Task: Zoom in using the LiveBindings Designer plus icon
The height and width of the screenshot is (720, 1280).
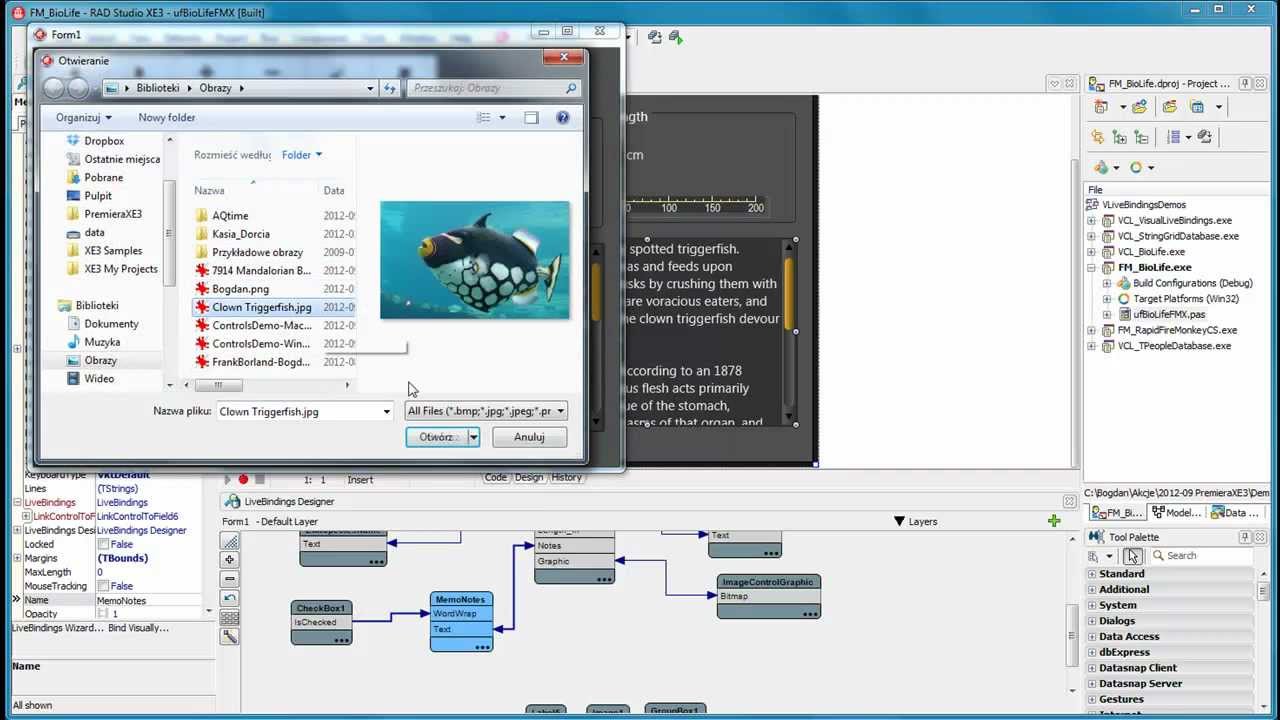Action: pos(230,560)
